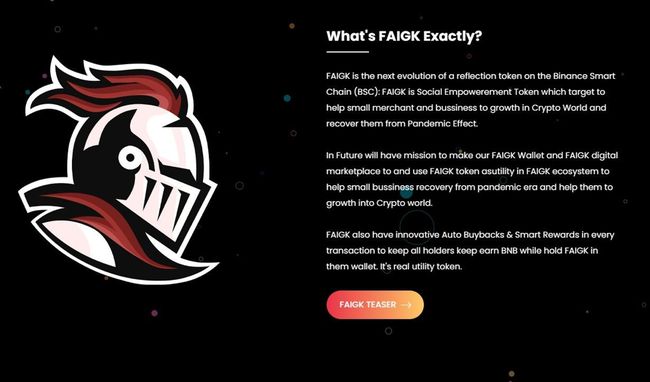Click the hollow ring below the teaser button
The image size is (650, 382).
point(388,331)
